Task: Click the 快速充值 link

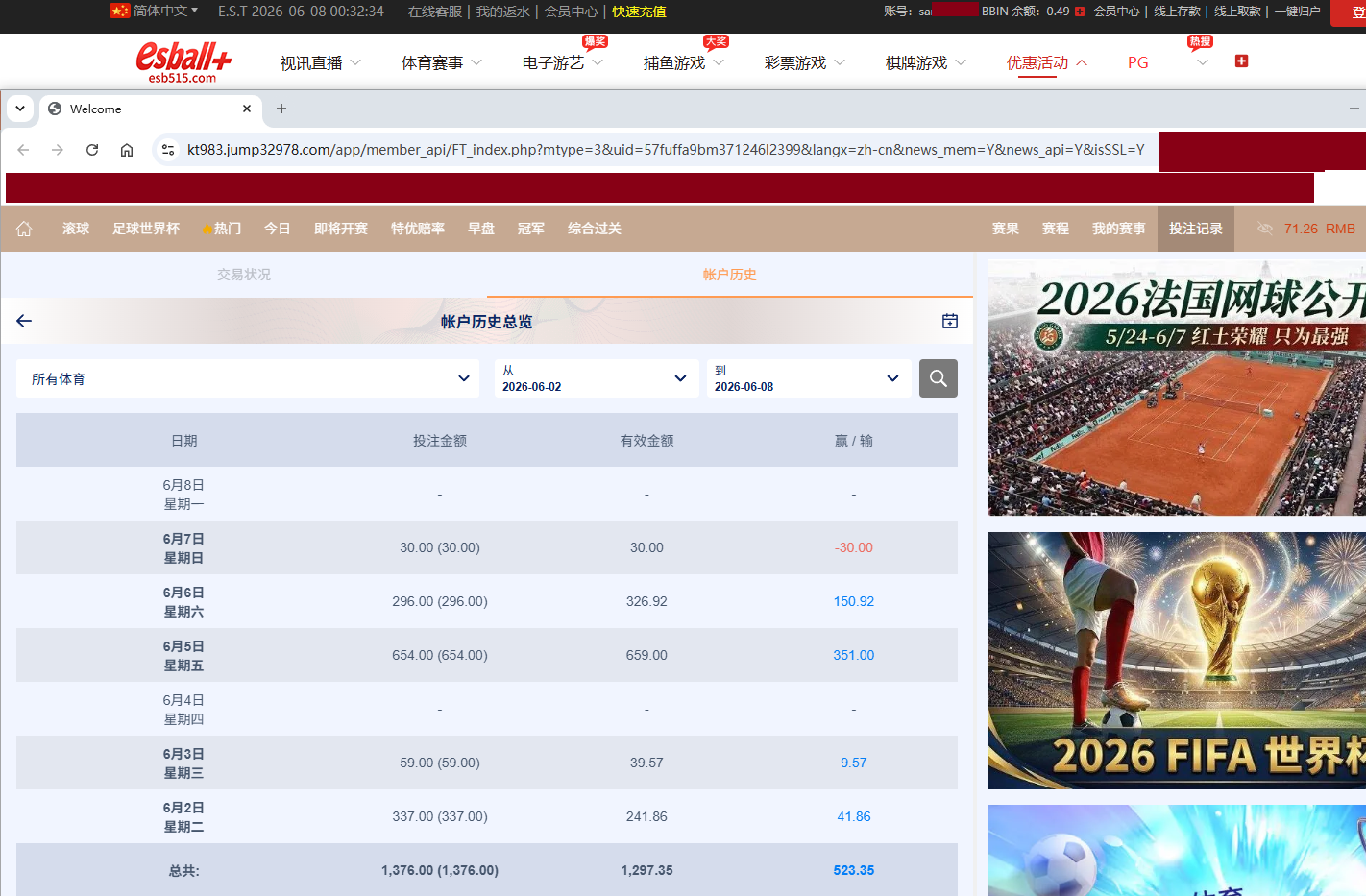Action: 639,12
